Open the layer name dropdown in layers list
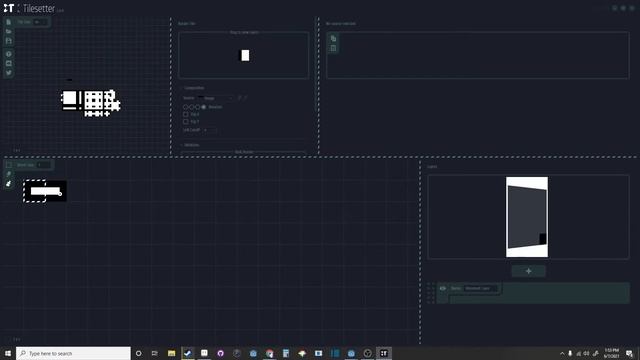The width and height of the screenshot is (640, 360). [481, 288]
